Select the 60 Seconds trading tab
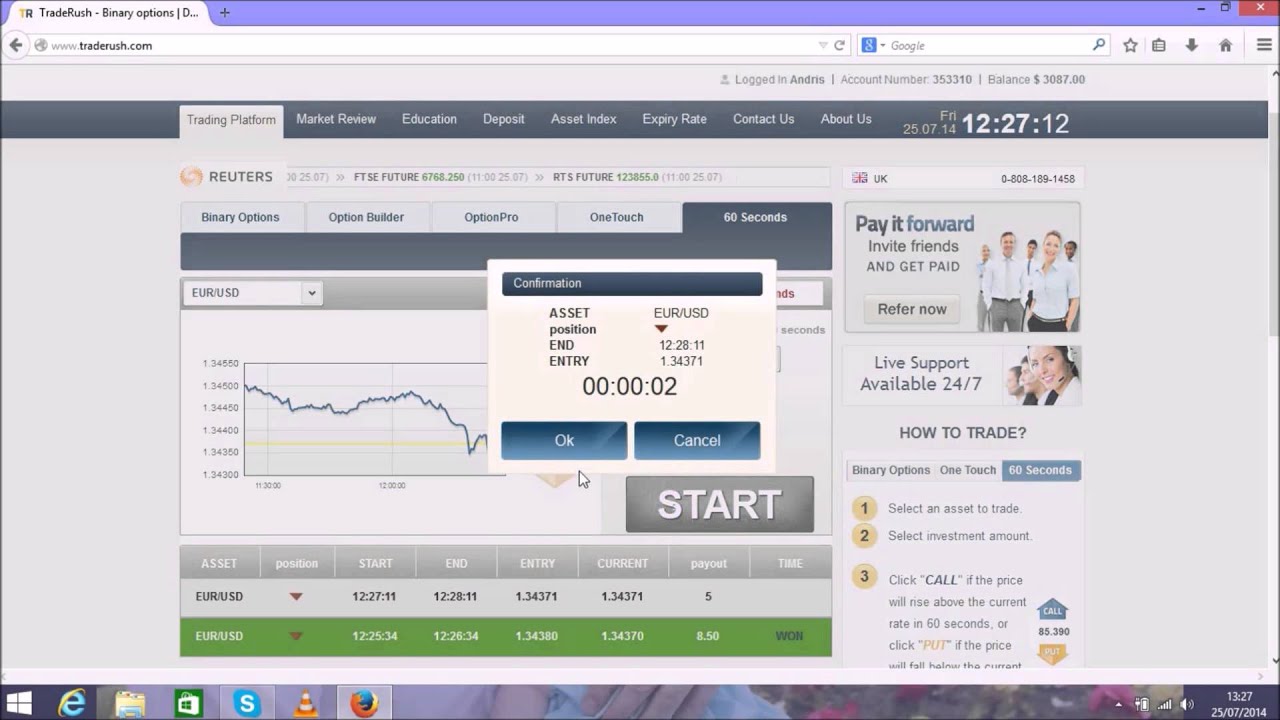This screenshot has width=1280, height=720. tap(756, 217)
